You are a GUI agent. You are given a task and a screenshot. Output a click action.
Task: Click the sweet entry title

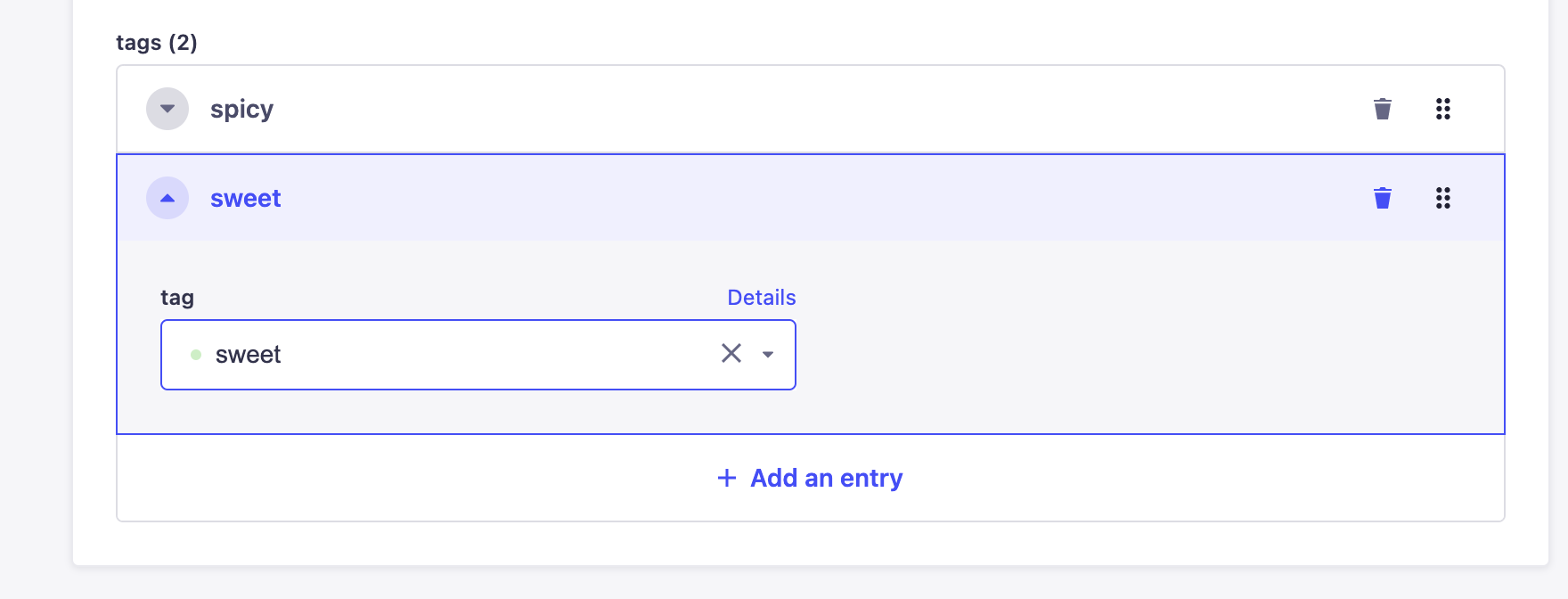[245, 198]
